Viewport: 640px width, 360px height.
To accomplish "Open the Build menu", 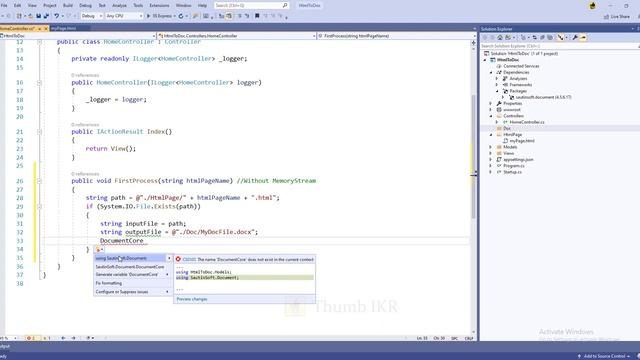I will pyautogui.click(x=68, y=5).
